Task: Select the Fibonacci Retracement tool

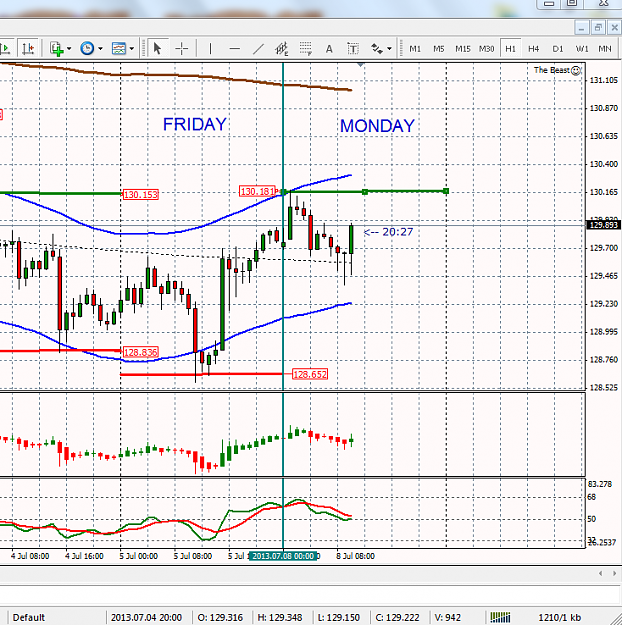Action: (306, 49)
